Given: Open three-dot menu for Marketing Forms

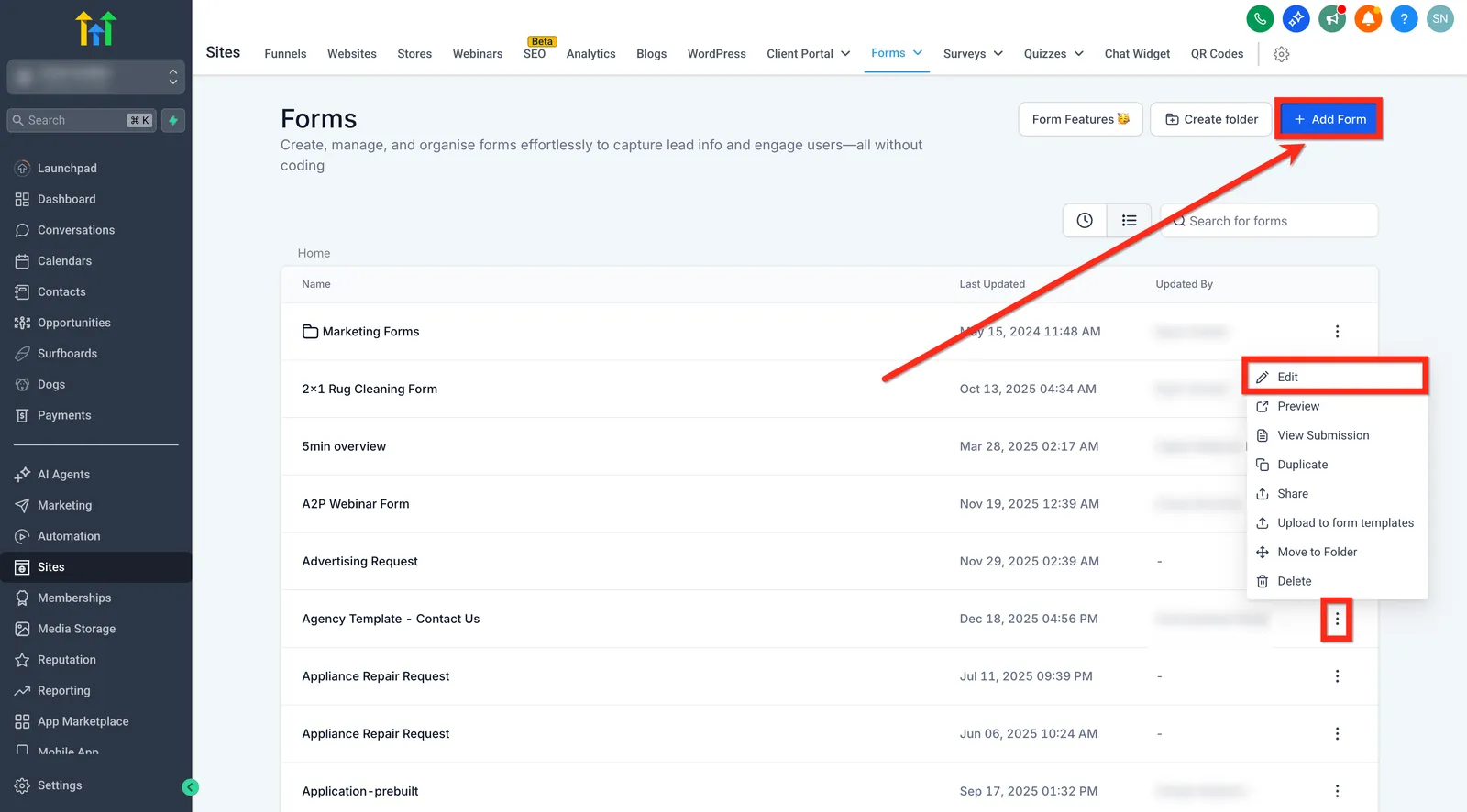Looking at the screenshot, I should pyautogui.click(x=1337, y=332).
